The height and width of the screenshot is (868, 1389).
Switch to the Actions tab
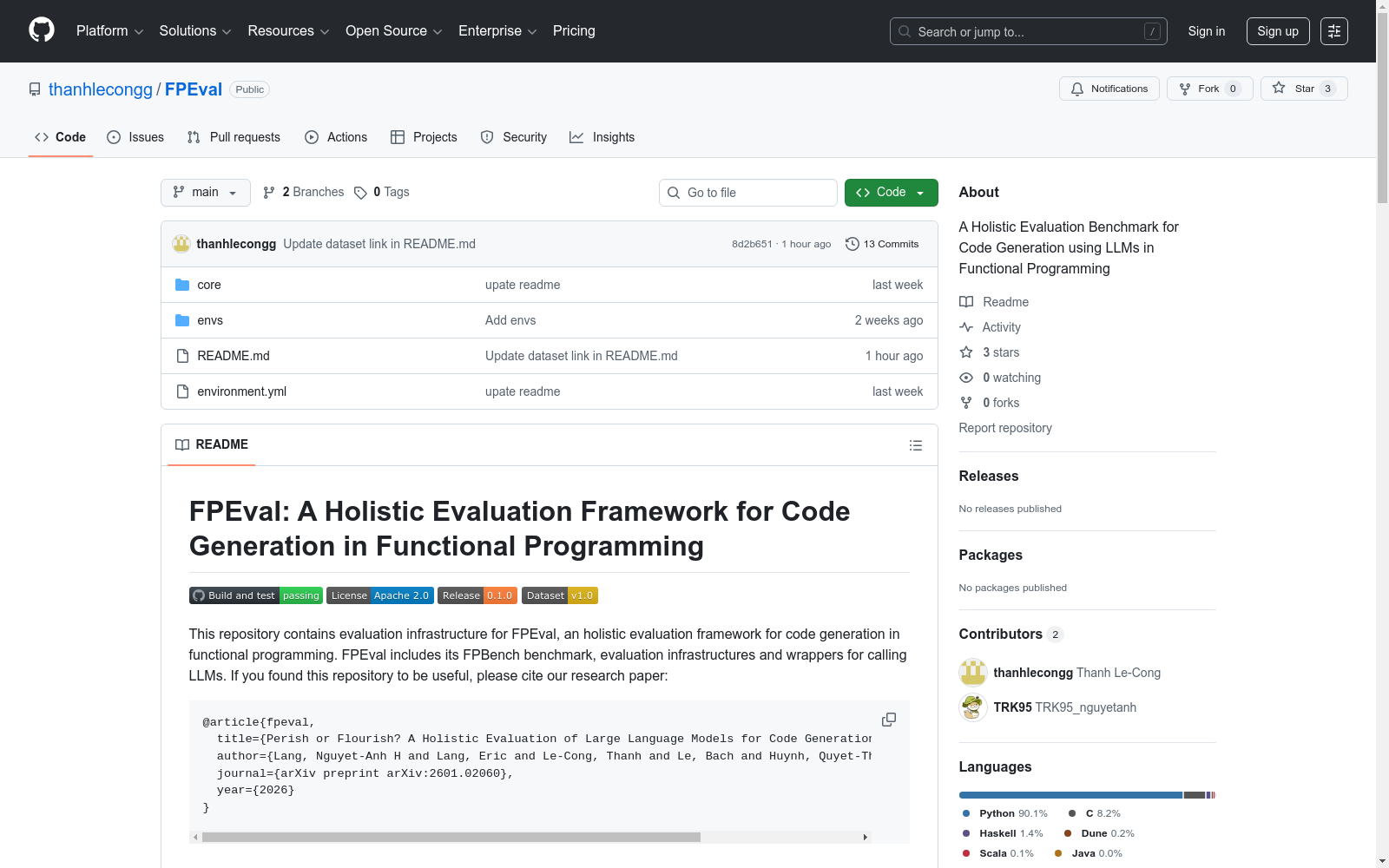coord(336,137)
